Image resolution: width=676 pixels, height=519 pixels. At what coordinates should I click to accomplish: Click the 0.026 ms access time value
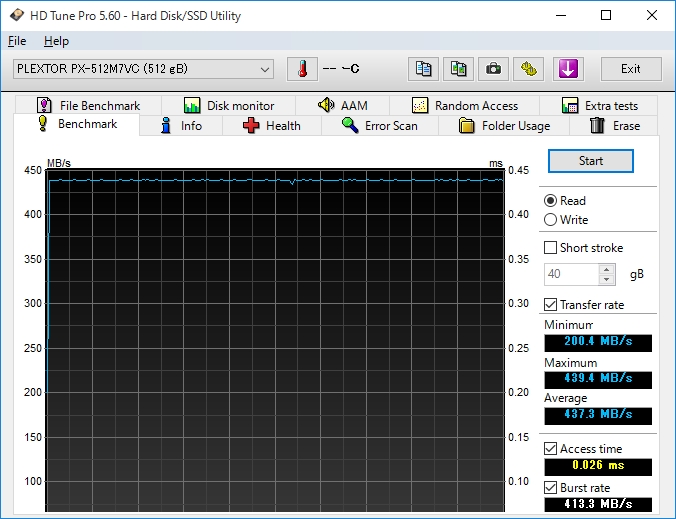tap(598, 466)
